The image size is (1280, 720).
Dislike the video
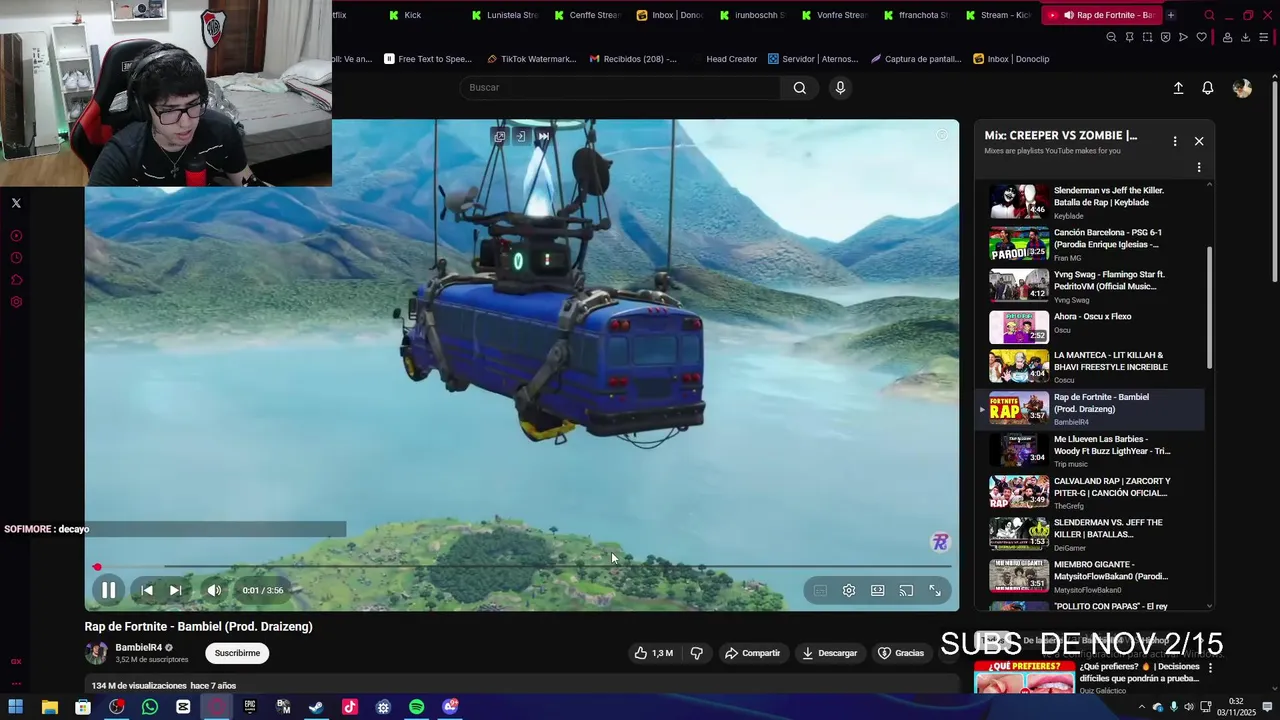coord(697,653)
